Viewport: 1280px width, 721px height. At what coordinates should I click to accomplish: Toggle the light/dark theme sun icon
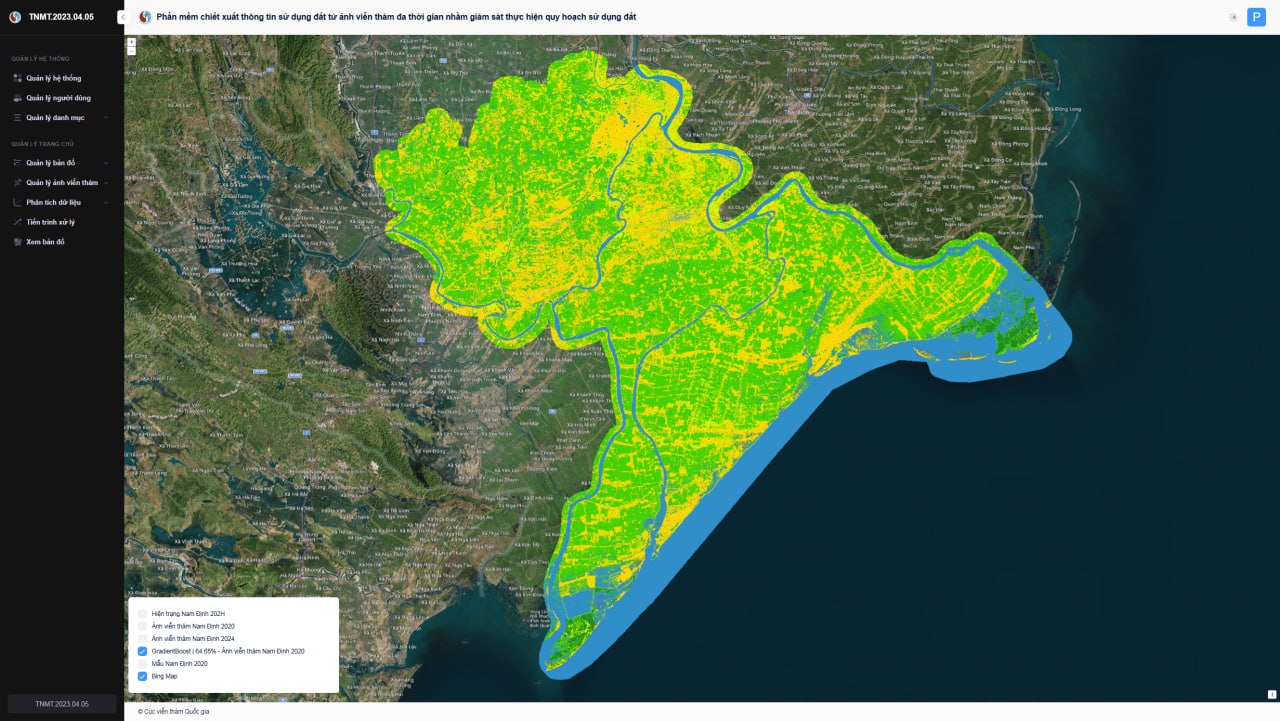click(x=1233, y=17)
